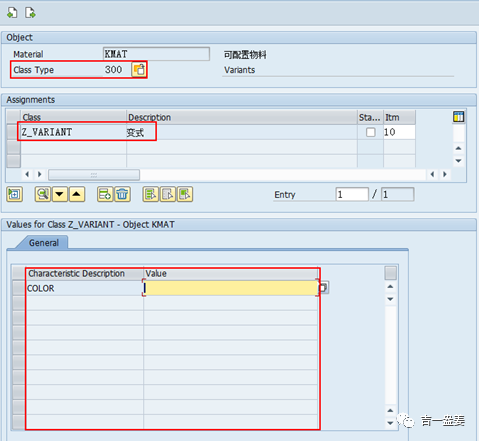Select the row header of Z_VARIANT assignment

point(13,132)
